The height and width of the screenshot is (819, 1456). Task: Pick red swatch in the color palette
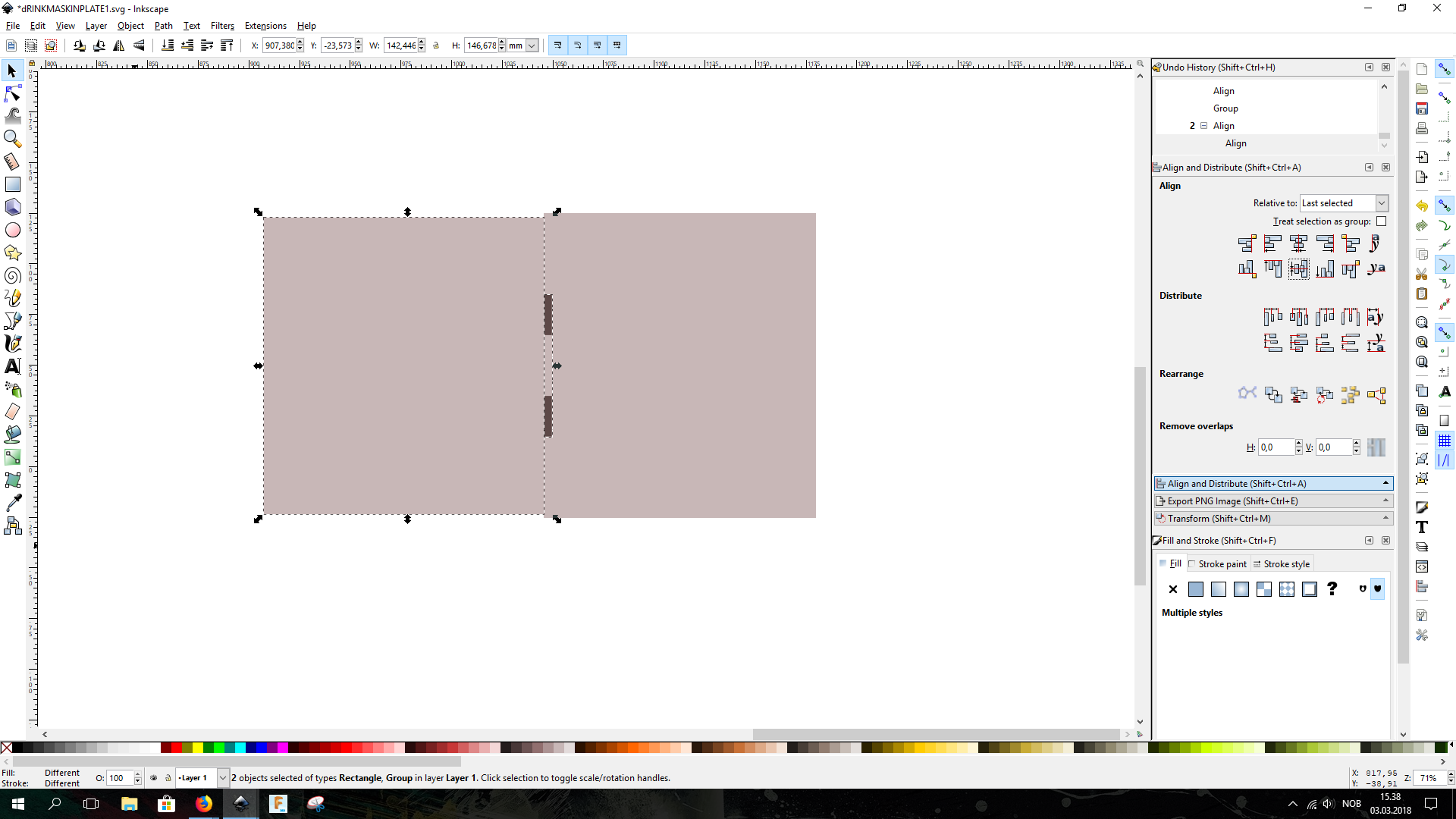175,748
